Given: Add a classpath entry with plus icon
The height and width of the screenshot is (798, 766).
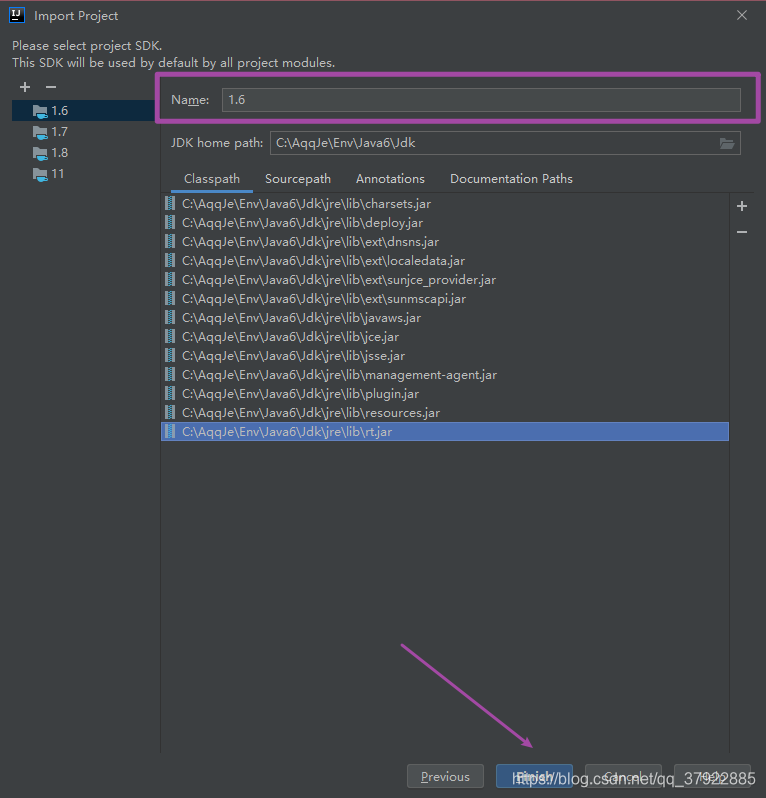Looking at the screenshot, I should [742, 206].
